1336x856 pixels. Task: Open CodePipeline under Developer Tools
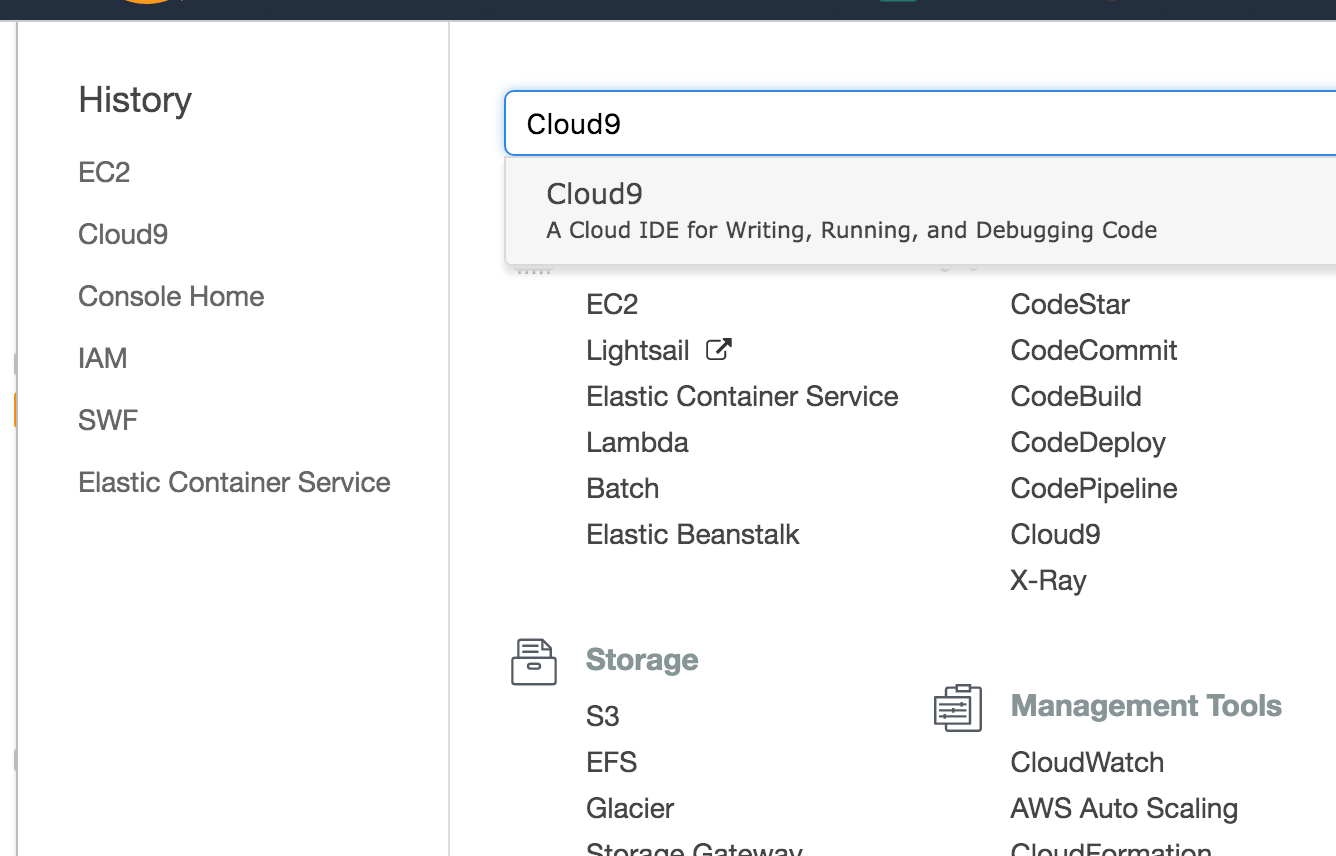click(1093, 488)
